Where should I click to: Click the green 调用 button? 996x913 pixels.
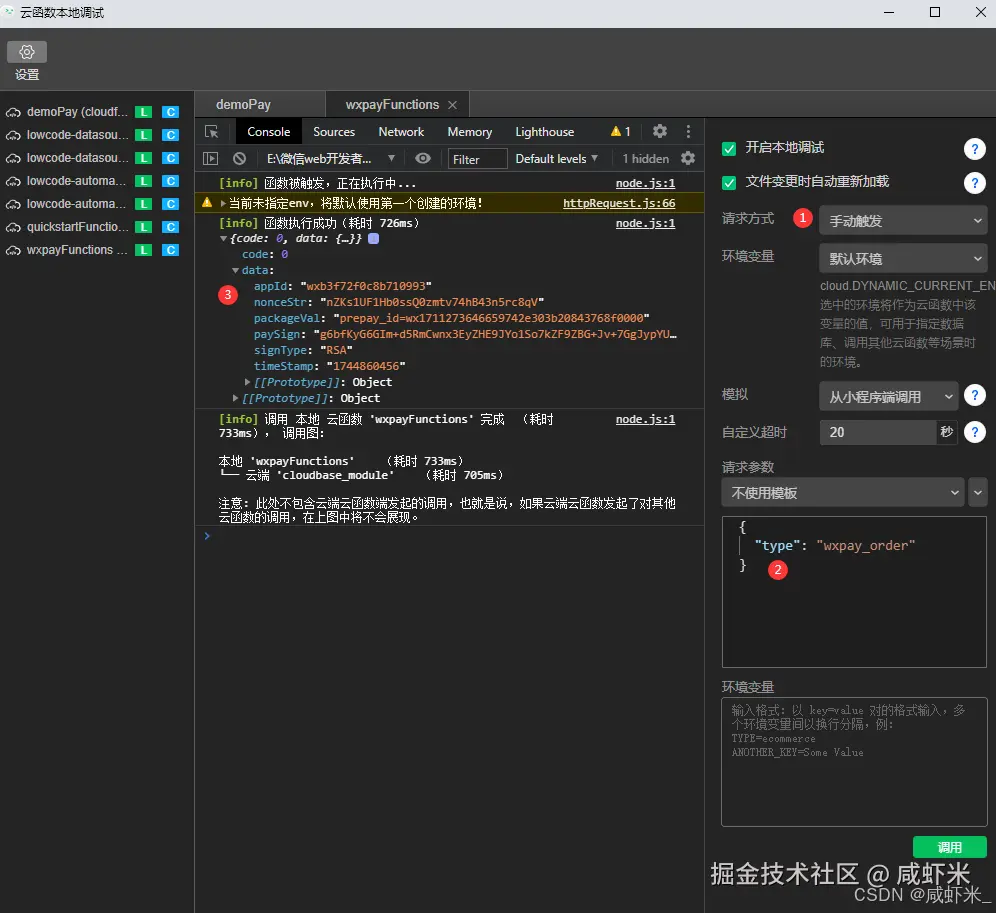point(949,847)
